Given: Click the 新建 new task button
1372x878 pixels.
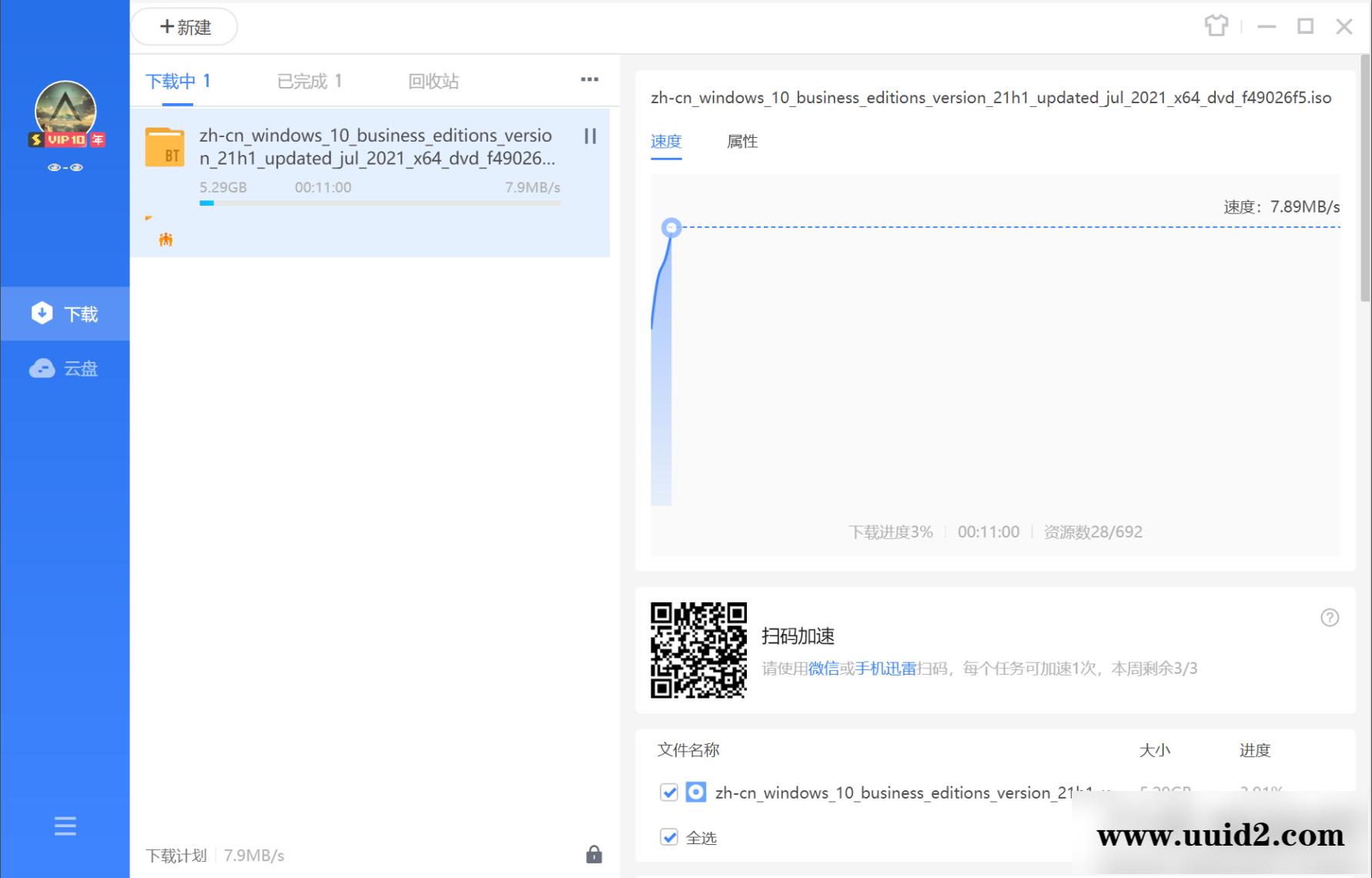Looking at the screenshot, I should coord(184,27).
